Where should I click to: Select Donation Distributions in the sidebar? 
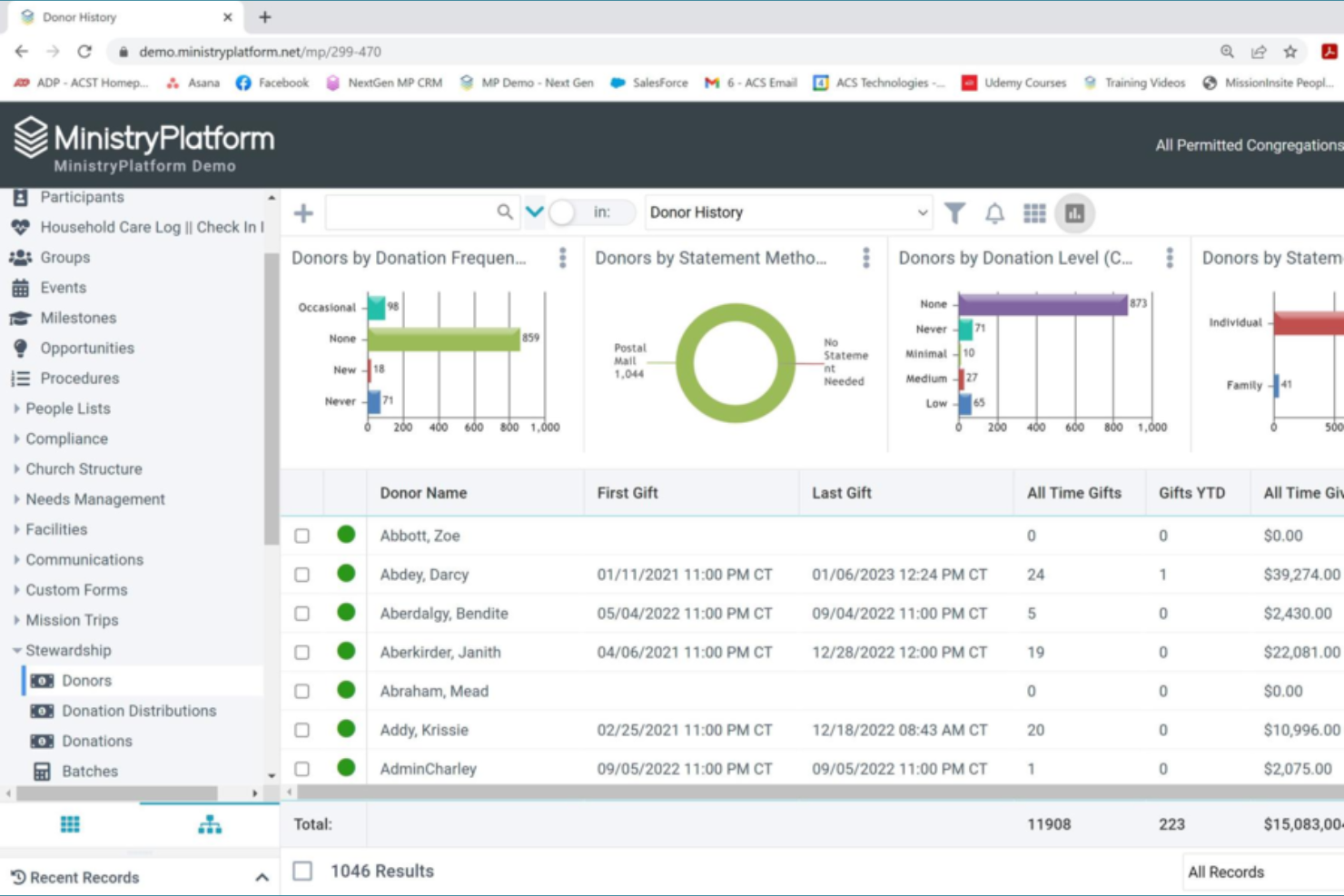click(43, 711)
